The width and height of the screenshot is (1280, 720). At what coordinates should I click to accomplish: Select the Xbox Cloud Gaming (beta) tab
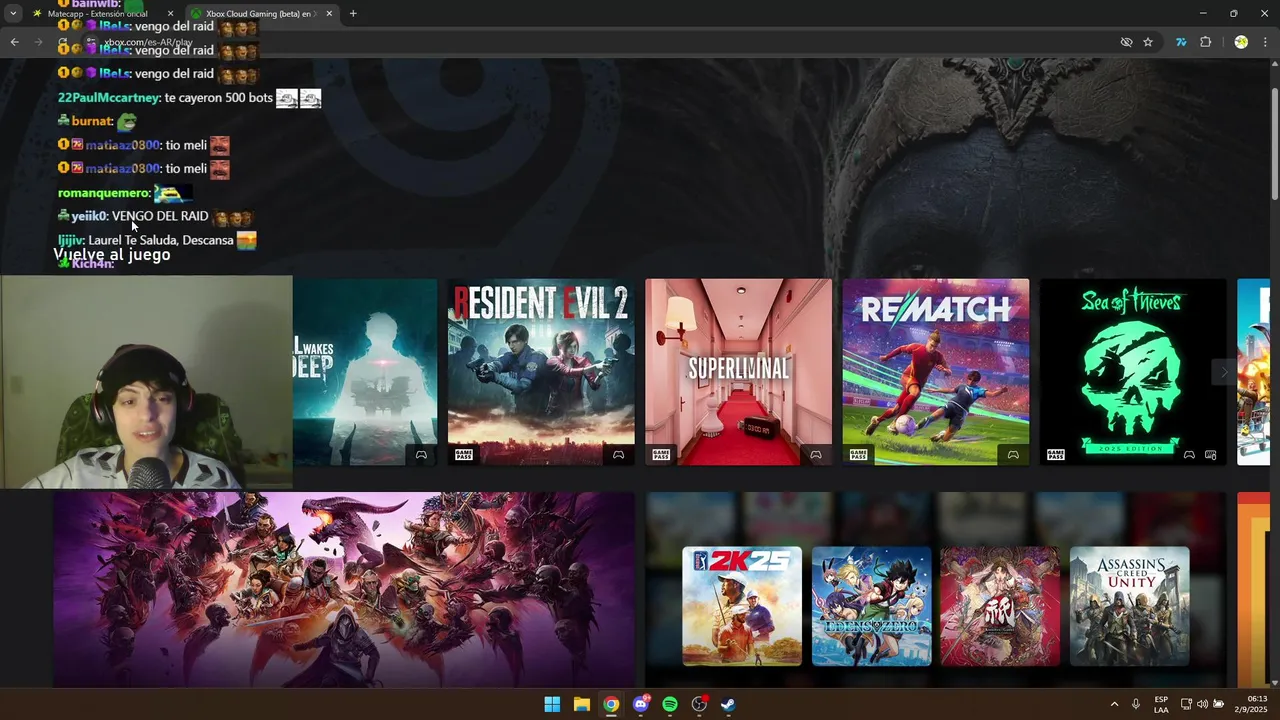click(x=262, y=14)
